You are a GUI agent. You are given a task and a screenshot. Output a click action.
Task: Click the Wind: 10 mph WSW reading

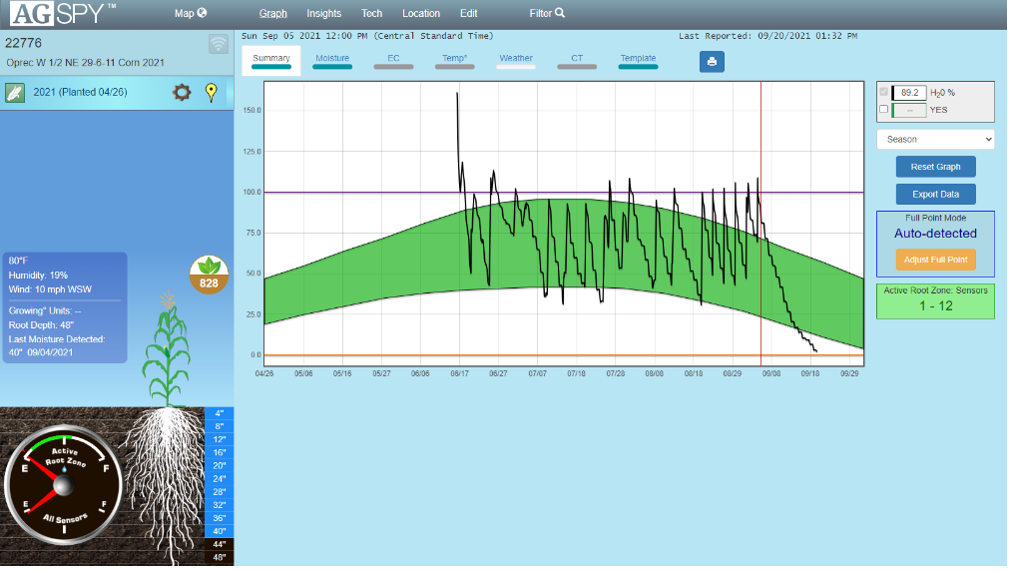coord(50,291)
